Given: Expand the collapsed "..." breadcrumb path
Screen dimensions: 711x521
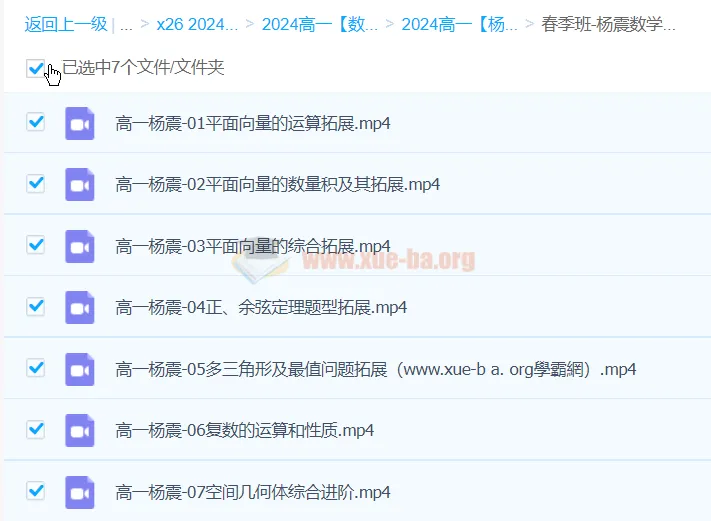Looking at the screenshot, I should 126,25.
